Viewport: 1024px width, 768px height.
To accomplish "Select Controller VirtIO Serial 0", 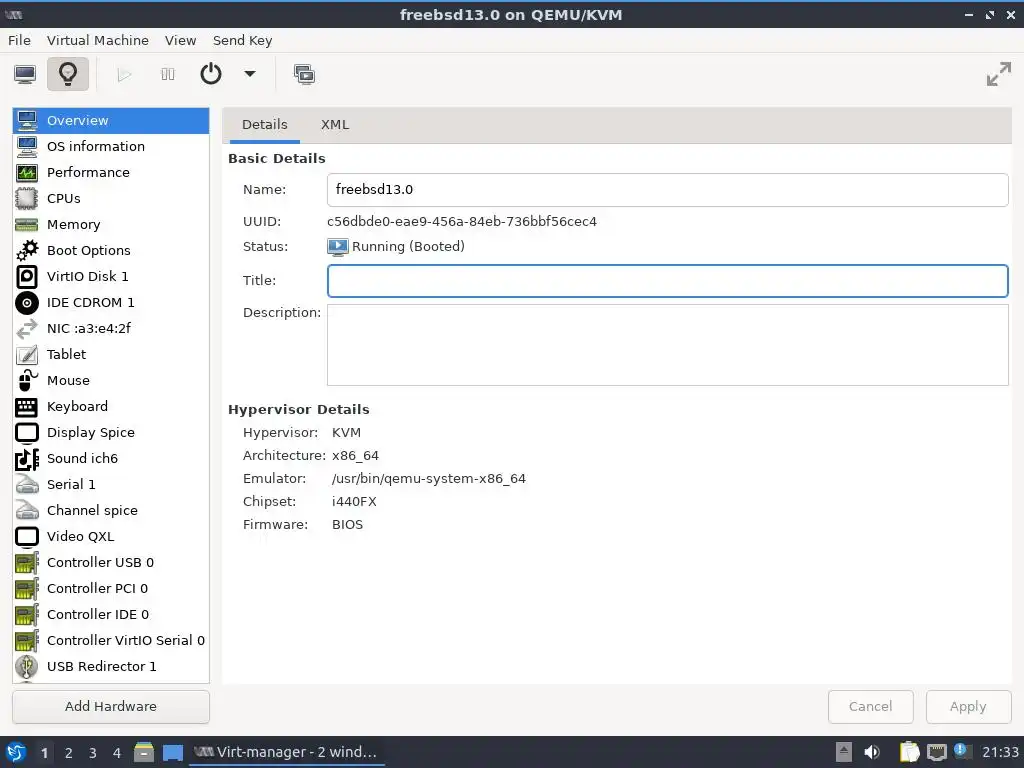I will click(x=111, y=641).
